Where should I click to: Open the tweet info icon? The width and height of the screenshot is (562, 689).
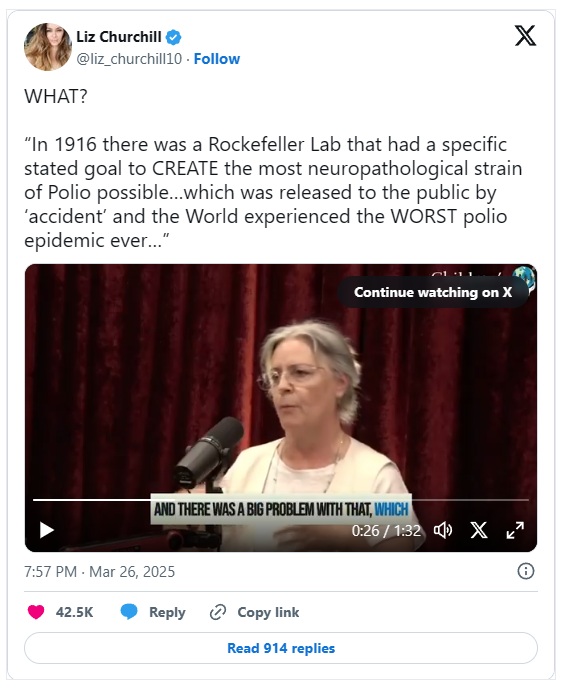pyautogui.click(x=526, y=571)
